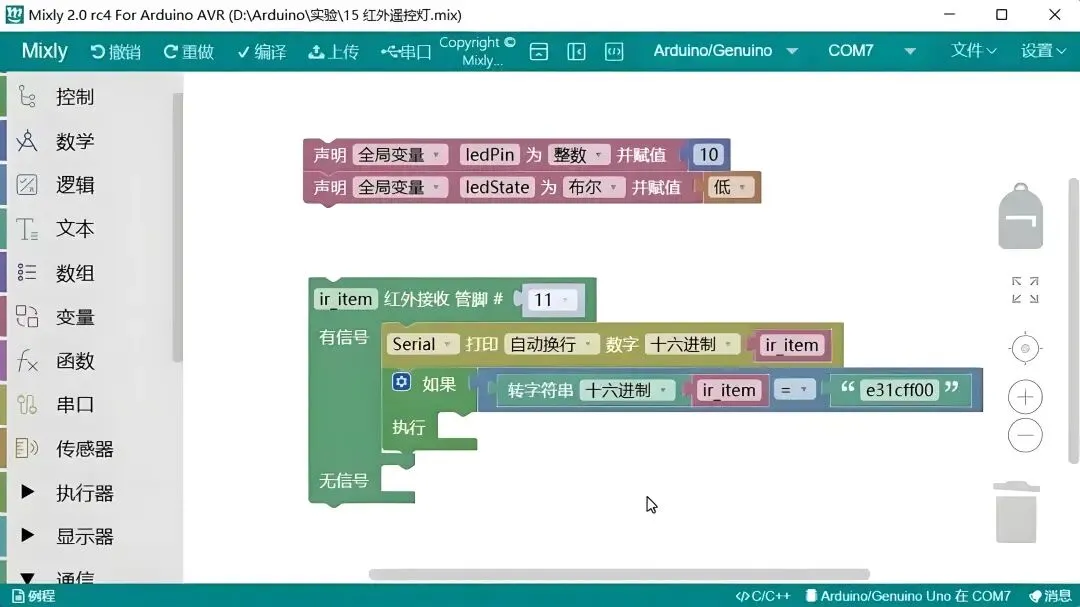1080x607 pixels.
Task: Click 撤销 undo button
Action: click(116, 52)
